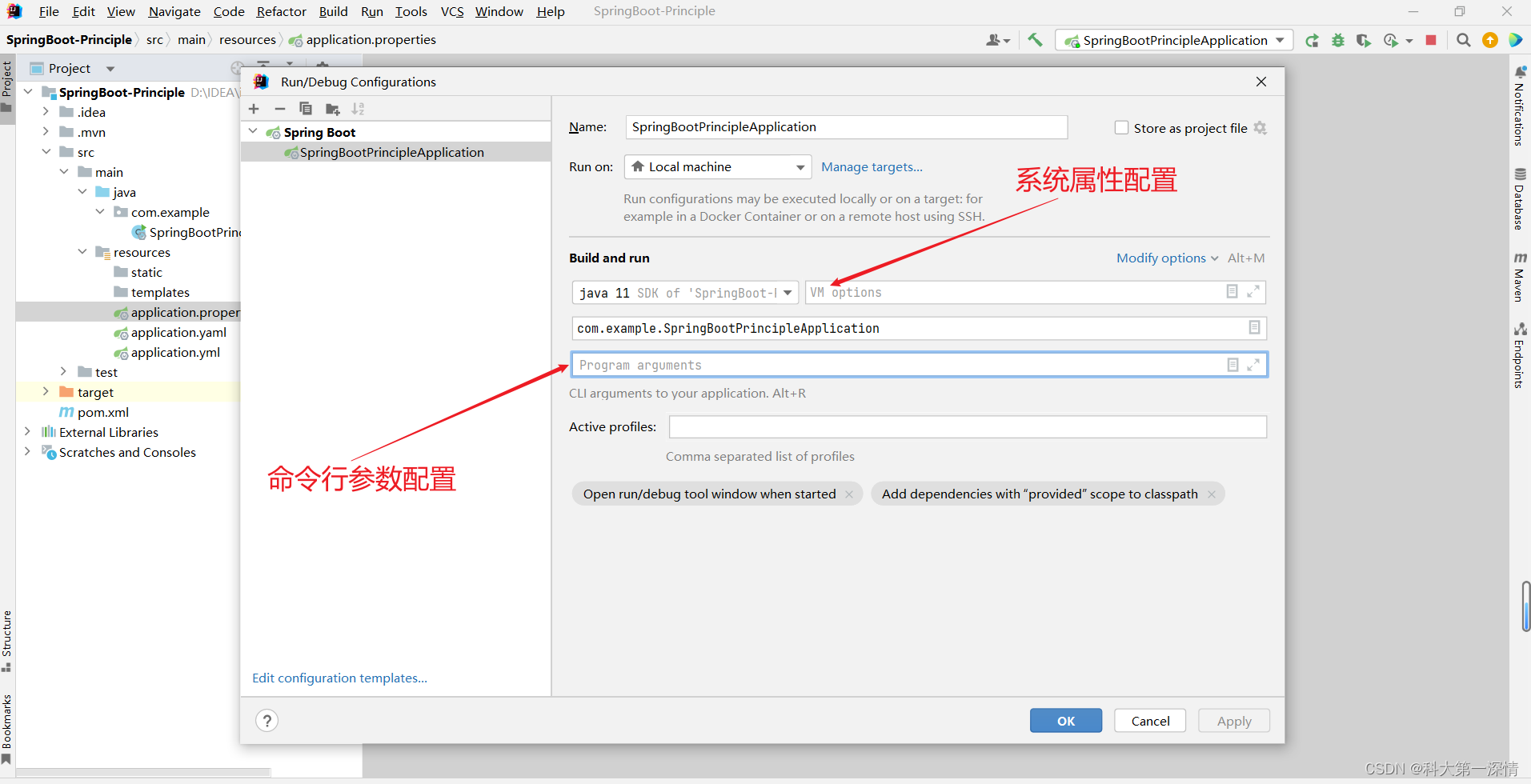Sort configurations alphabetically
This screenshot has width=1531, height=784.
[x=358, y=109]
